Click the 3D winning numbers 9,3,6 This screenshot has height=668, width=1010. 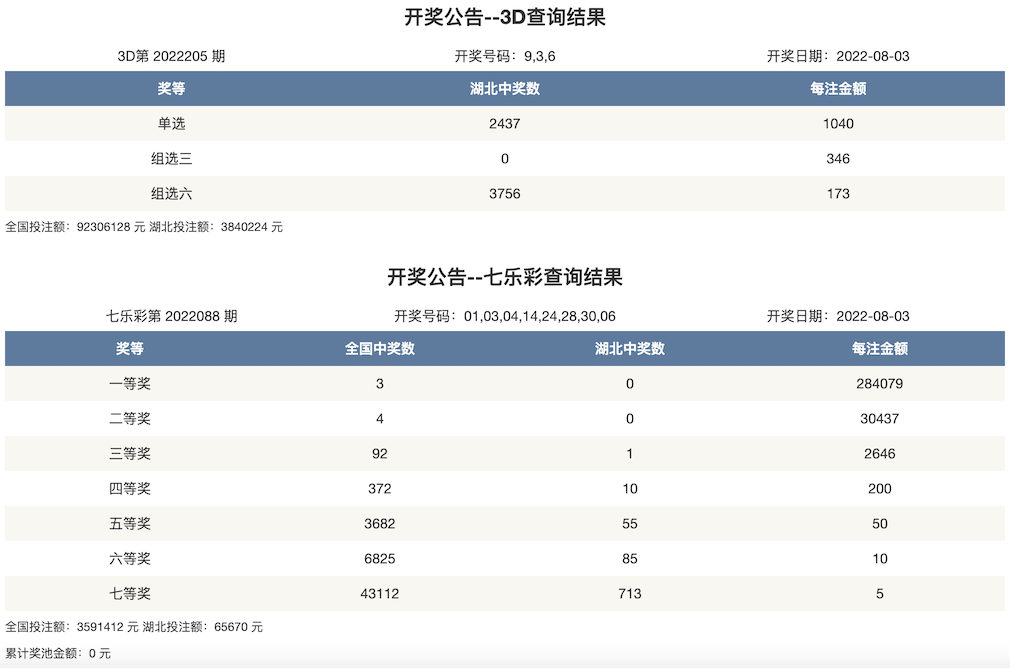coord(540,56)
